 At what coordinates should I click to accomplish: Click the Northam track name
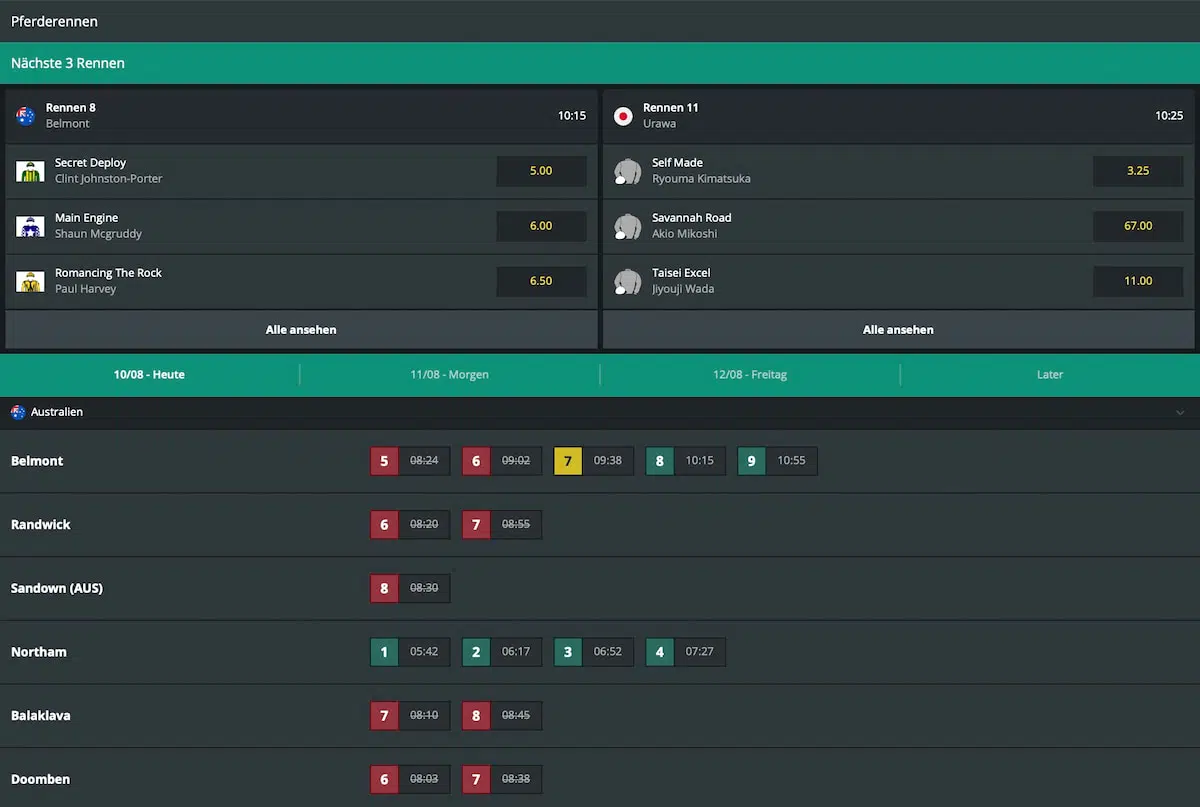pos(39,652)
